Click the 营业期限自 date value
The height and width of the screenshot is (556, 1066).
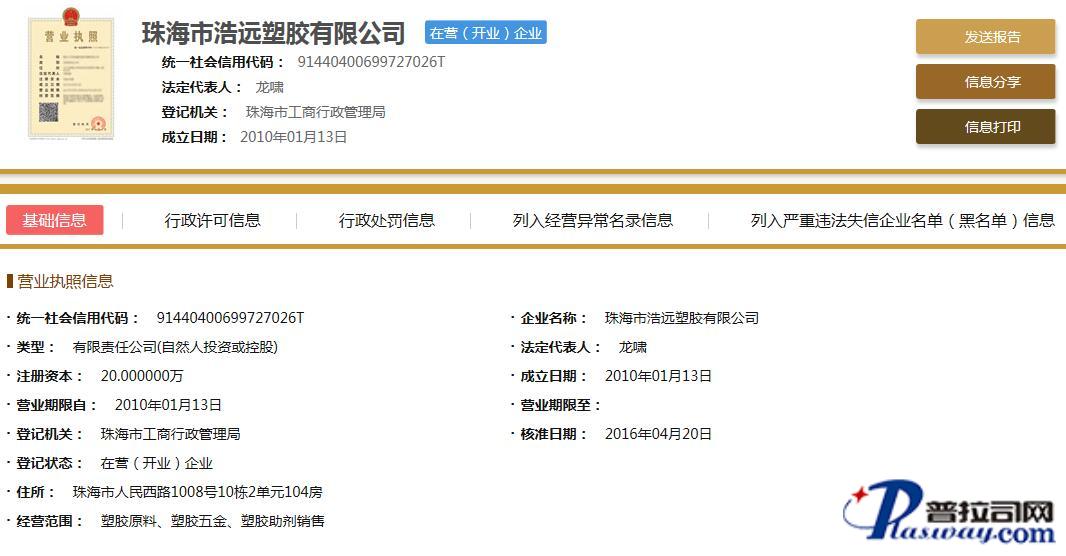pyautogui.click(x=168, y=405)
